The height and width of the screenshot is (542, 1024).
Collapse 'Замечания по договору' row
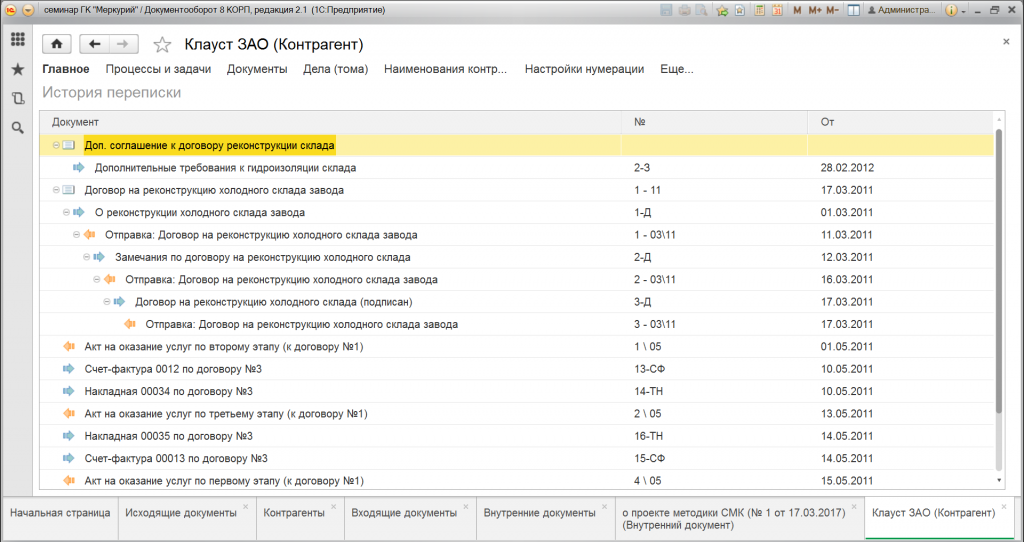coord(87,257)
